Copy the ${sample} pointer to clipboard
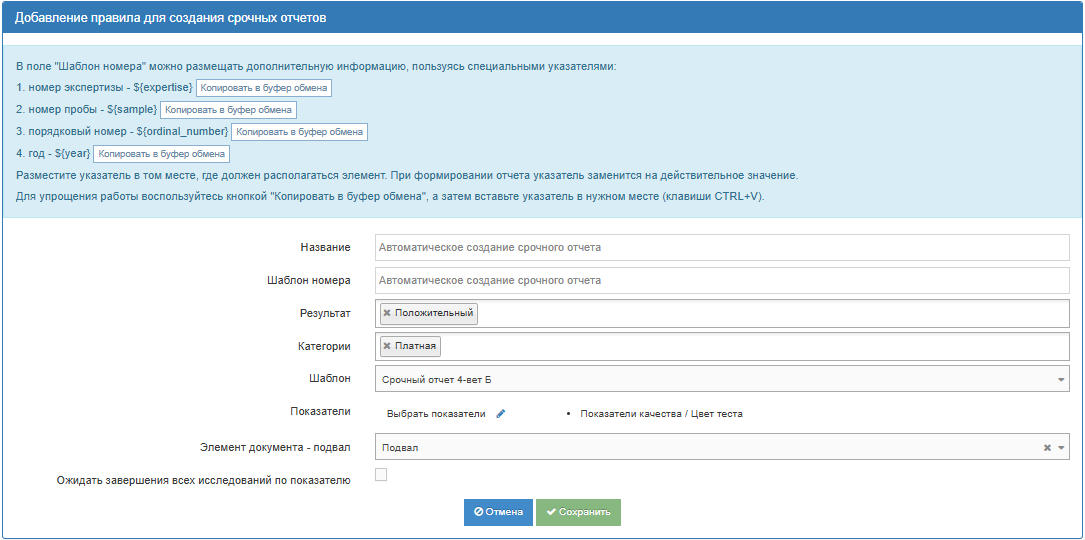 [x=229, y=110]
